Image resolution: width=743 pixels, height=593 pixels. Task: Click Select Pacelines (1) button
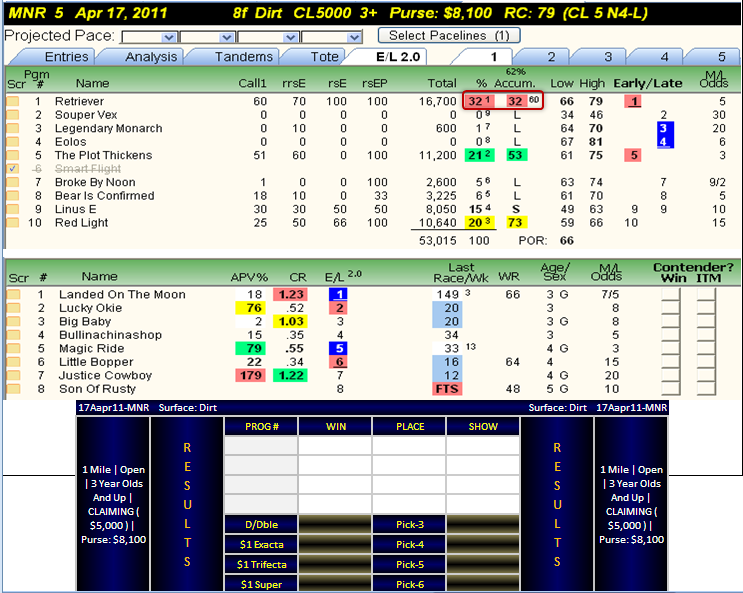(x=449, y=36)
